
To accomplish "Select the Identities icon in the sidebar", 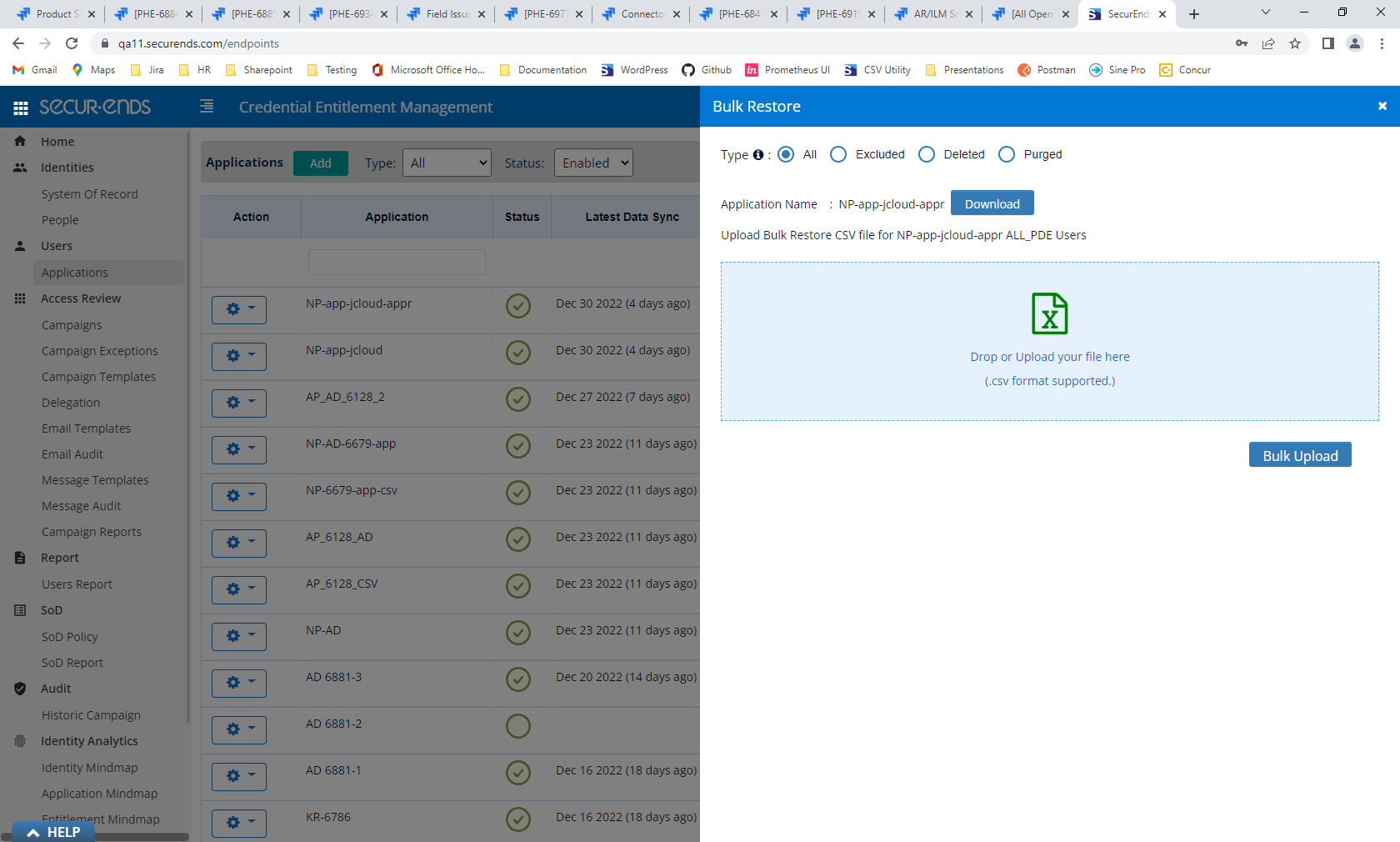I will (19, 167).
